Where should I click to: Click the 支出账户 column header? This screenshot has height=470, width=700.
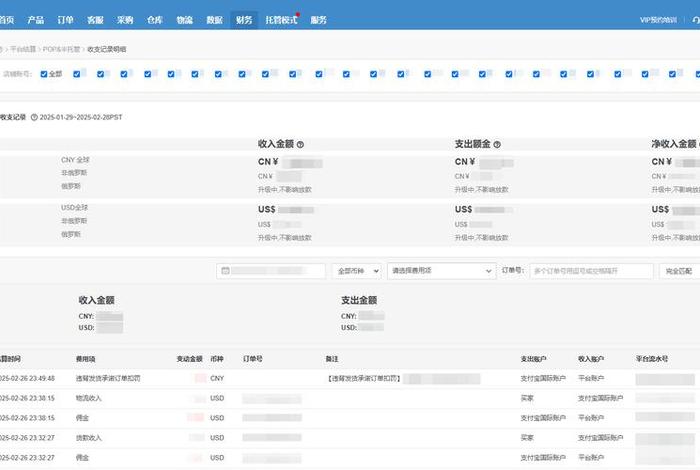[x=533, y=359]
